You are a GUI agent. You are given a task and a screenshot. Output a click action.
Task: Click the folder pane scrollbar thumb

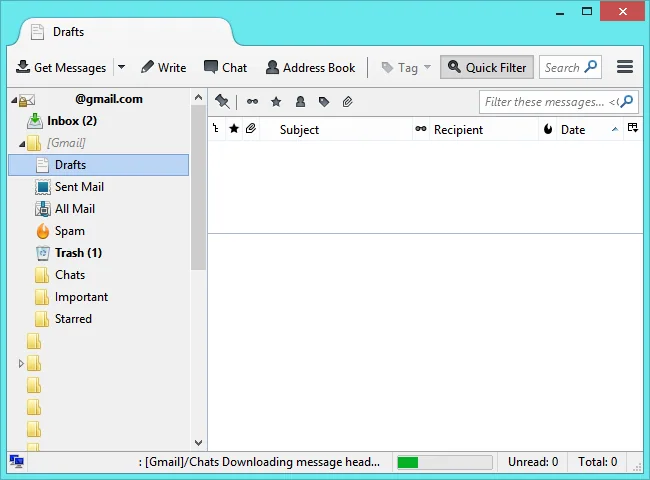pos(199,187)
